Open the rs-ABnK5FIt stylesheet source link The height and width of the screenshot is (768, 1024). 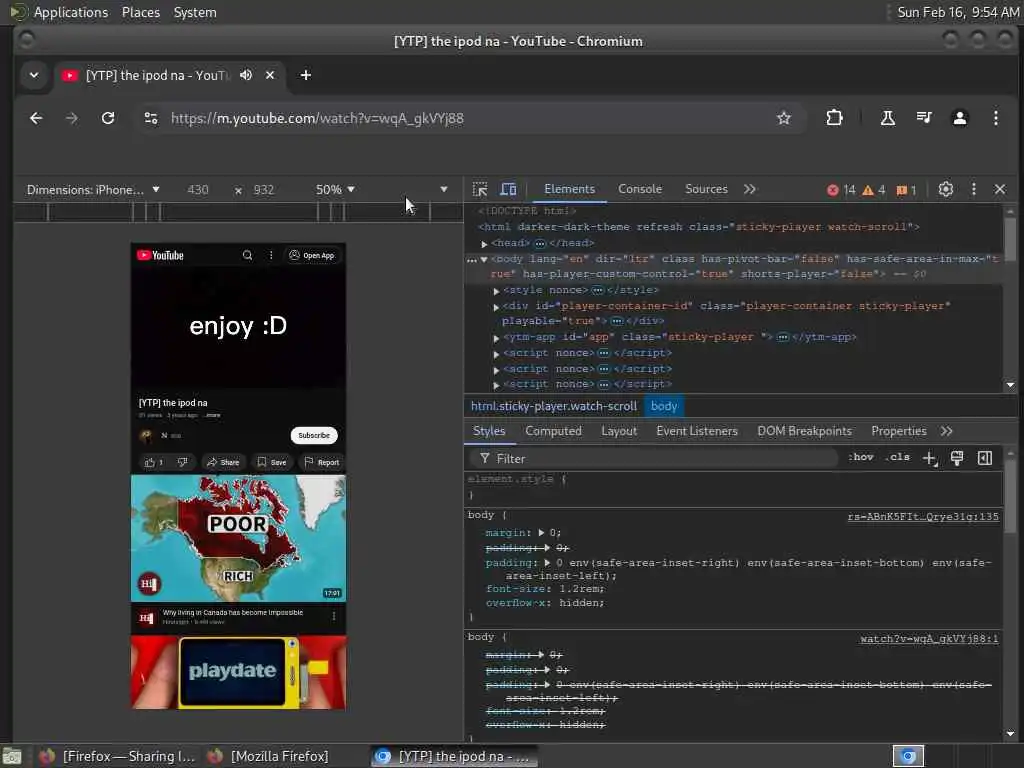coord(923,517)
